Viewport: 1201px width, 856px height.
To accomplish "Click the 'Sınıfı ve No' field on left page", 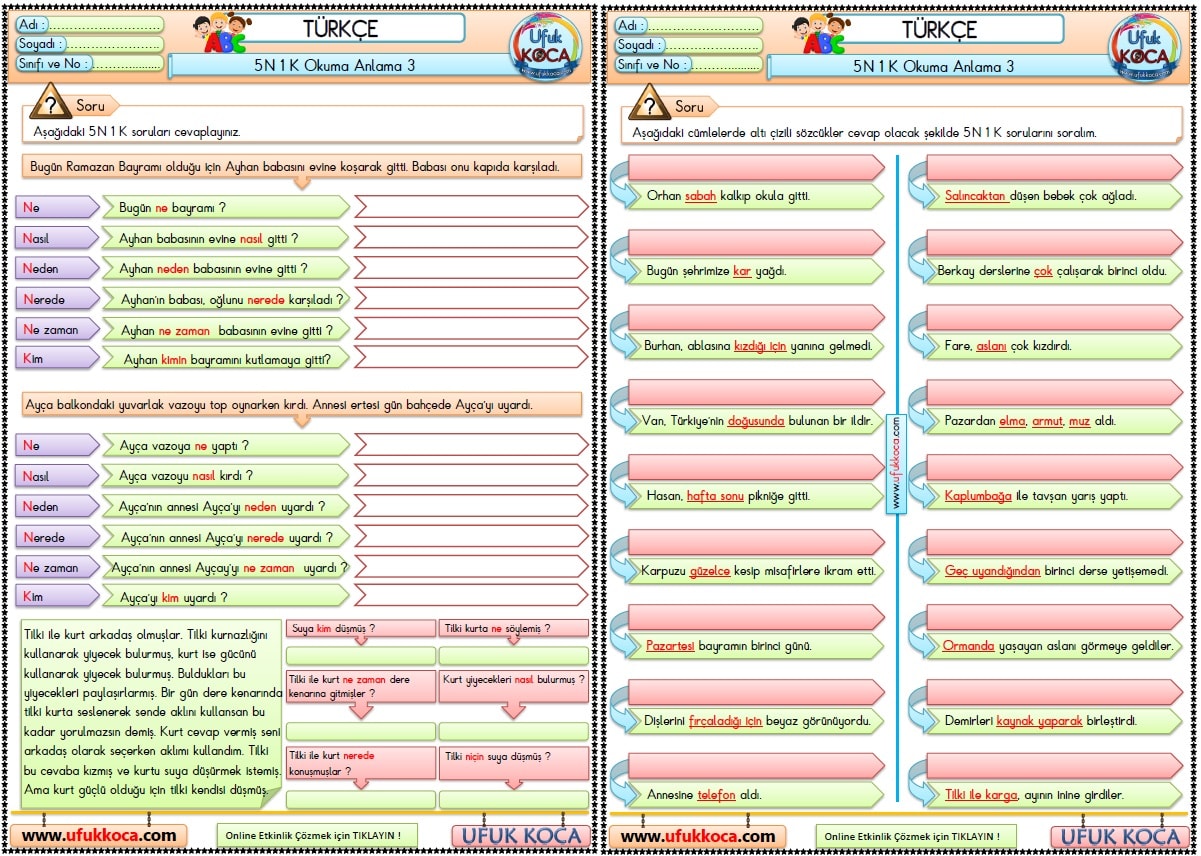I will (x=89, y=65).
